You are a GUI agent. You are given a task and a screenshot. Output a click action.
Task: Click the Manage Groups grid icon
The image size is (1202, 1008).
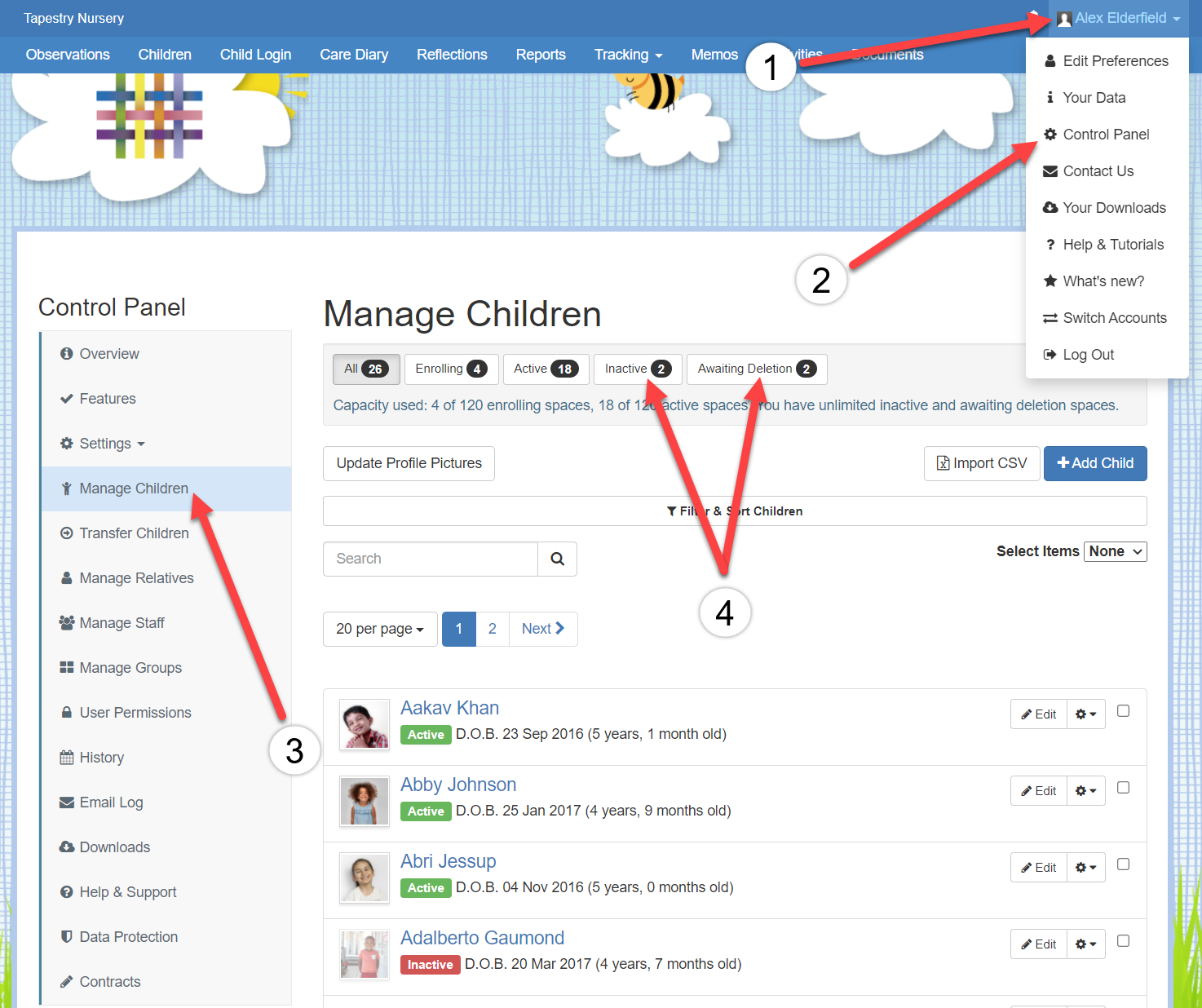pos(67,668)
